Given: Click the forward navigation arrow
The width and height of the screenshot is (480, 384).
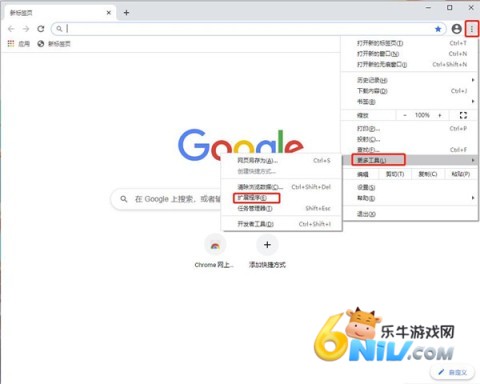Looking at the screenshot, I should click(x=26, y=29).
